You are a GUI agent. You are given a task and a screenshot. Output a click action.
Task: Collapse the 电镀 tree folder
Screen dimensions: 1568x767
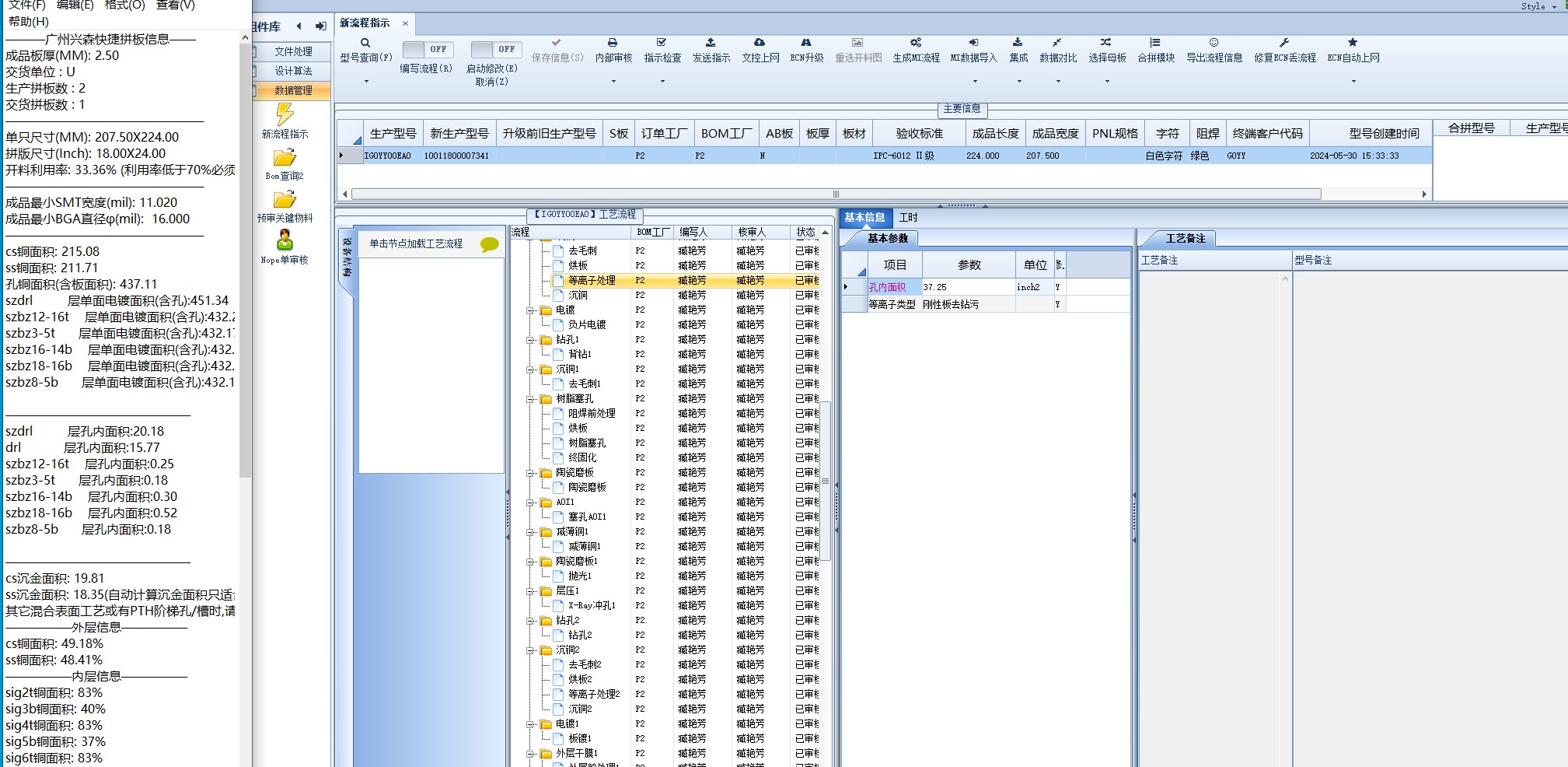coord(531,310)
